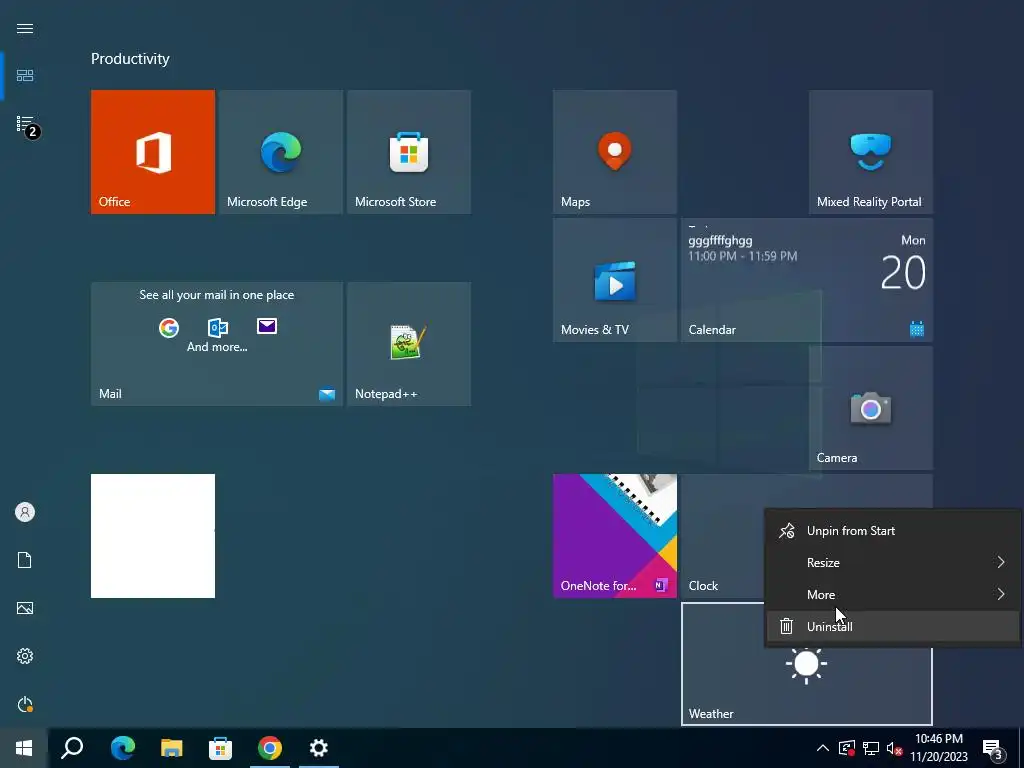The image size is (1024, 768).
Task: Open File Explorer from the taskbar
Action: tap(172, 748)
